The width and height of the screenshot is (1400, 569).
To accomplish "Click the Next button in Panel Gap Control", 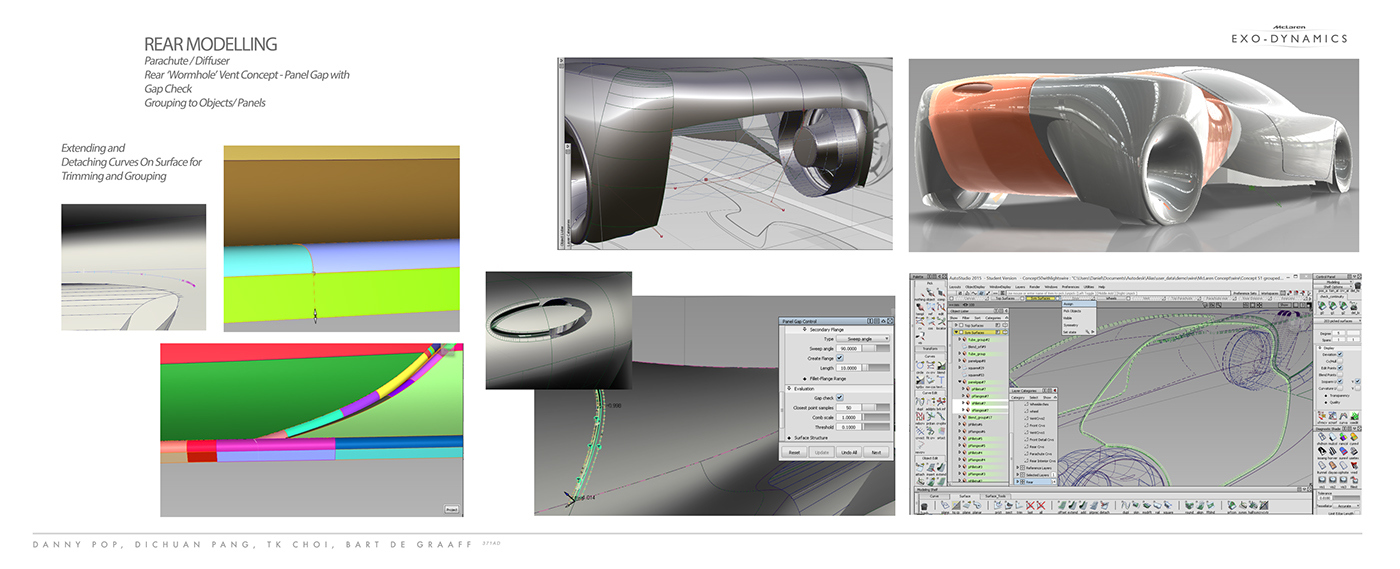I will coord(876,453).
